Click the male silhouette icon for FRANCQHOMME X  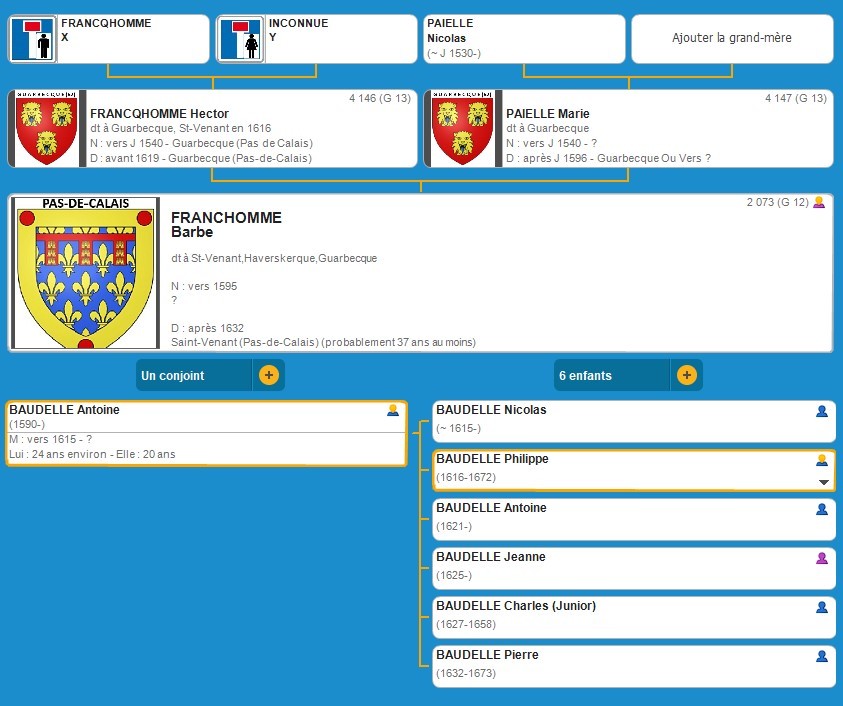point(33,39)
